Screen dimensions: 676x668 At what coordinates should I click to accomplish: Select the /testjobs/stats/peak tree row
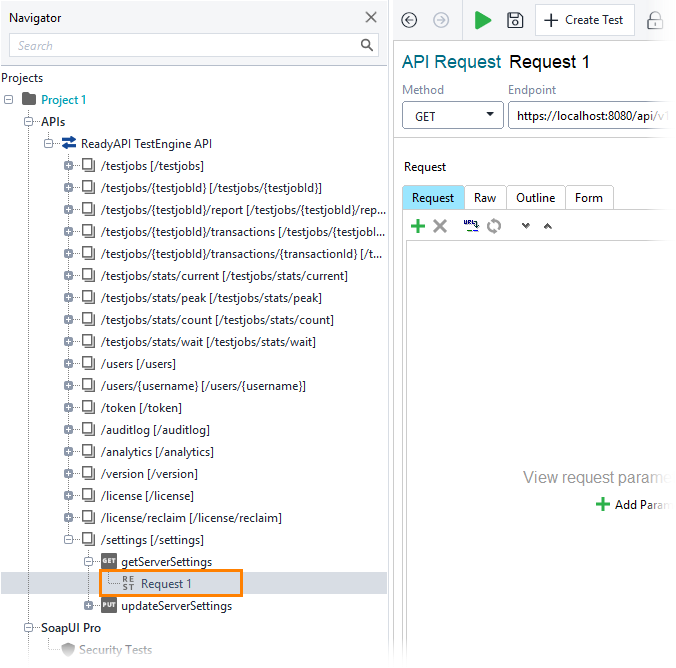[x=211, y=298]
